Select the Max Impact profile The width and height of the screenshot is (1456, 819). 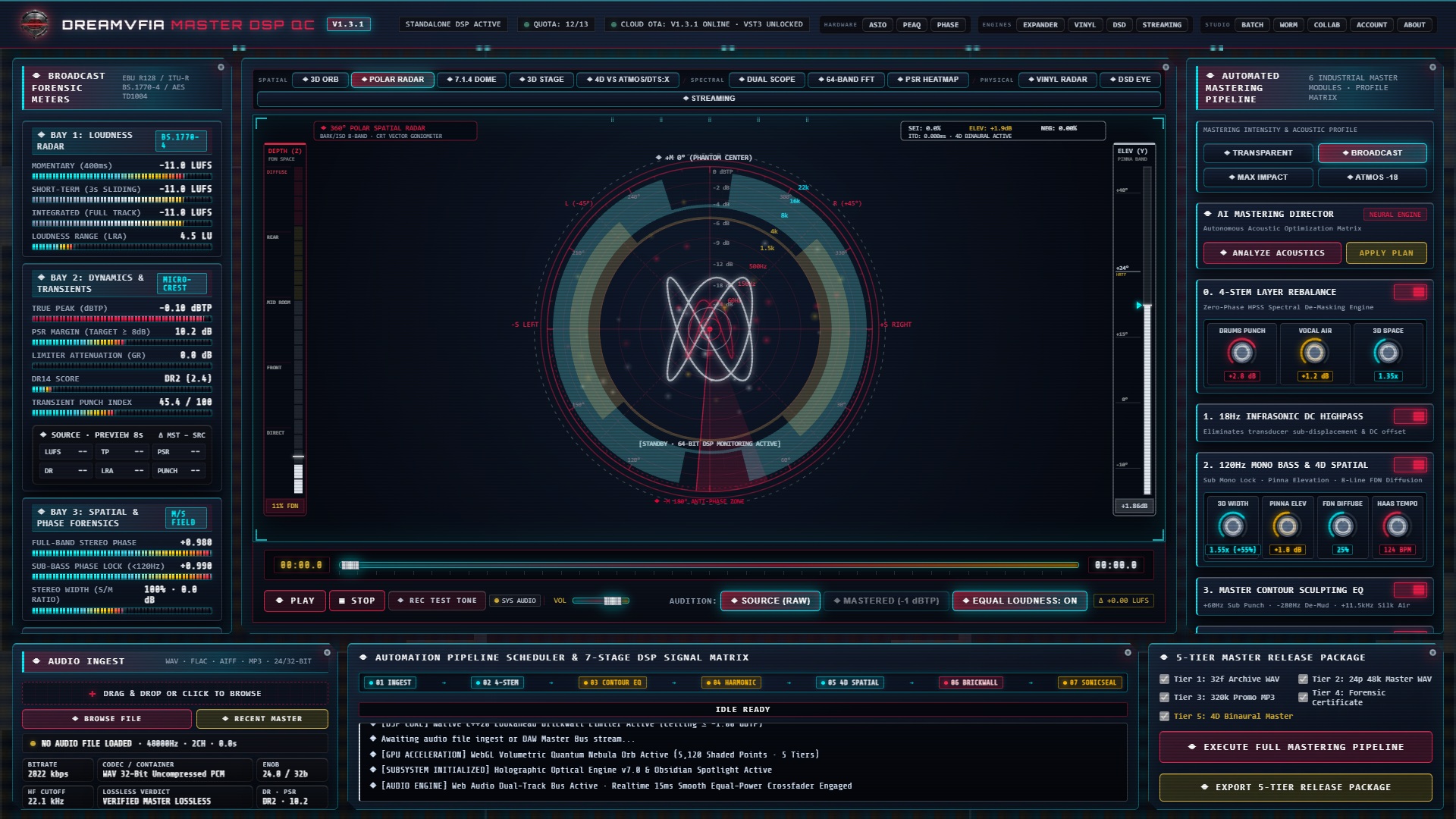[x=1257, y=177]
